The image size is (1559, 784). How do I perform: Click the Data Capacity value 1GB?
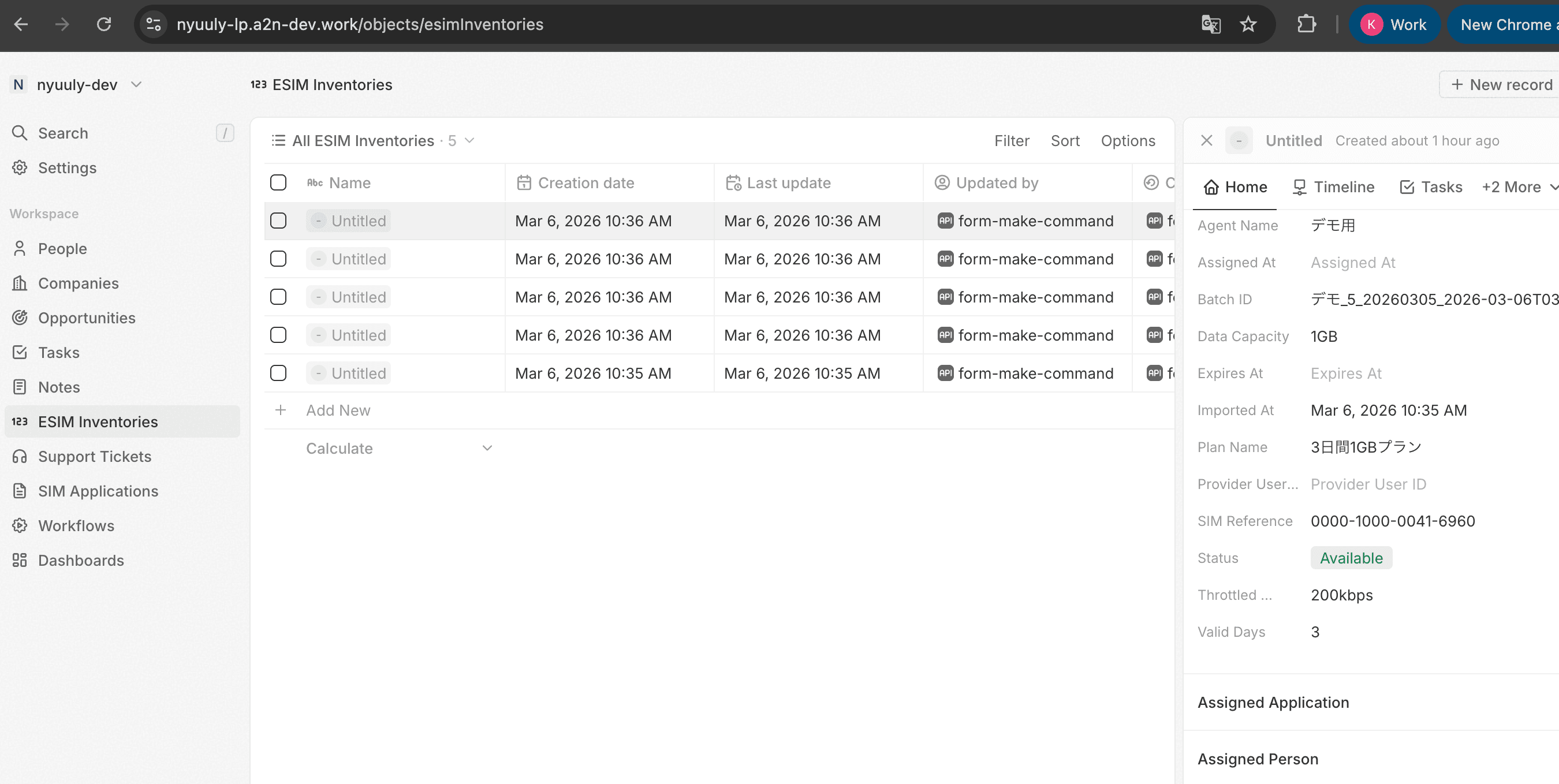tap(1323, 337)
